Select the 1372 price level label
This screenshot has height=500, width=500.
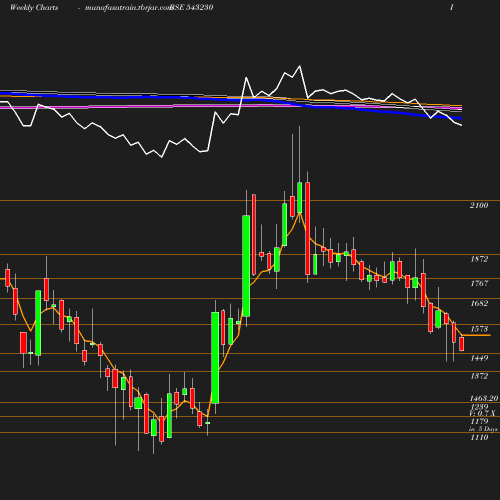click(479, 376)
